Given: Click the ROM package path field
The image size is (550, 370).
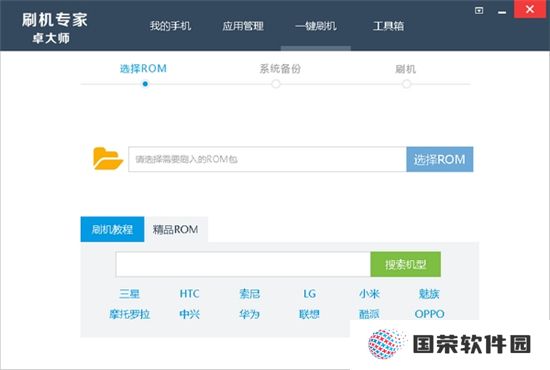Looking at the screenshot, I should coord(267,159).
